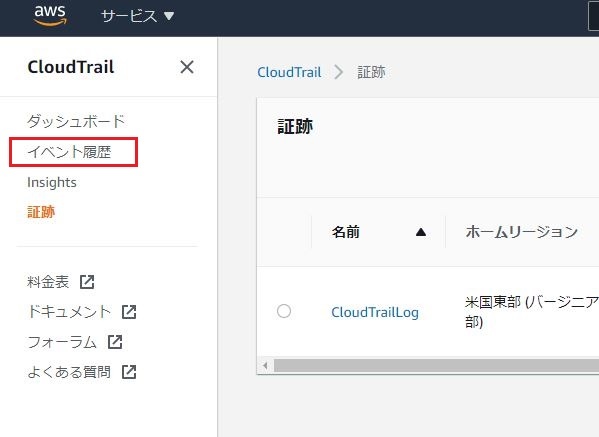
Task: Sort by 名前 using the arrow
Action: 421,232
